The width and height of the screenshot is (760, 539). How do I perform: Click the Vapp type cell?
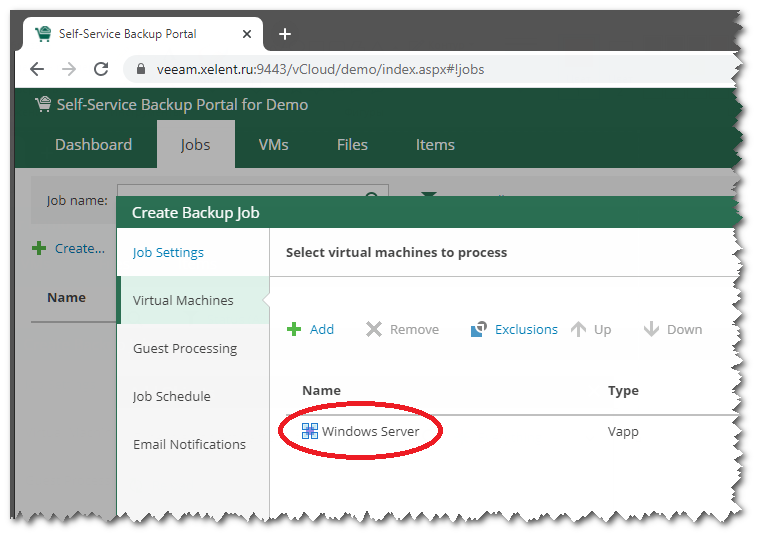click(x=623, y=431)
